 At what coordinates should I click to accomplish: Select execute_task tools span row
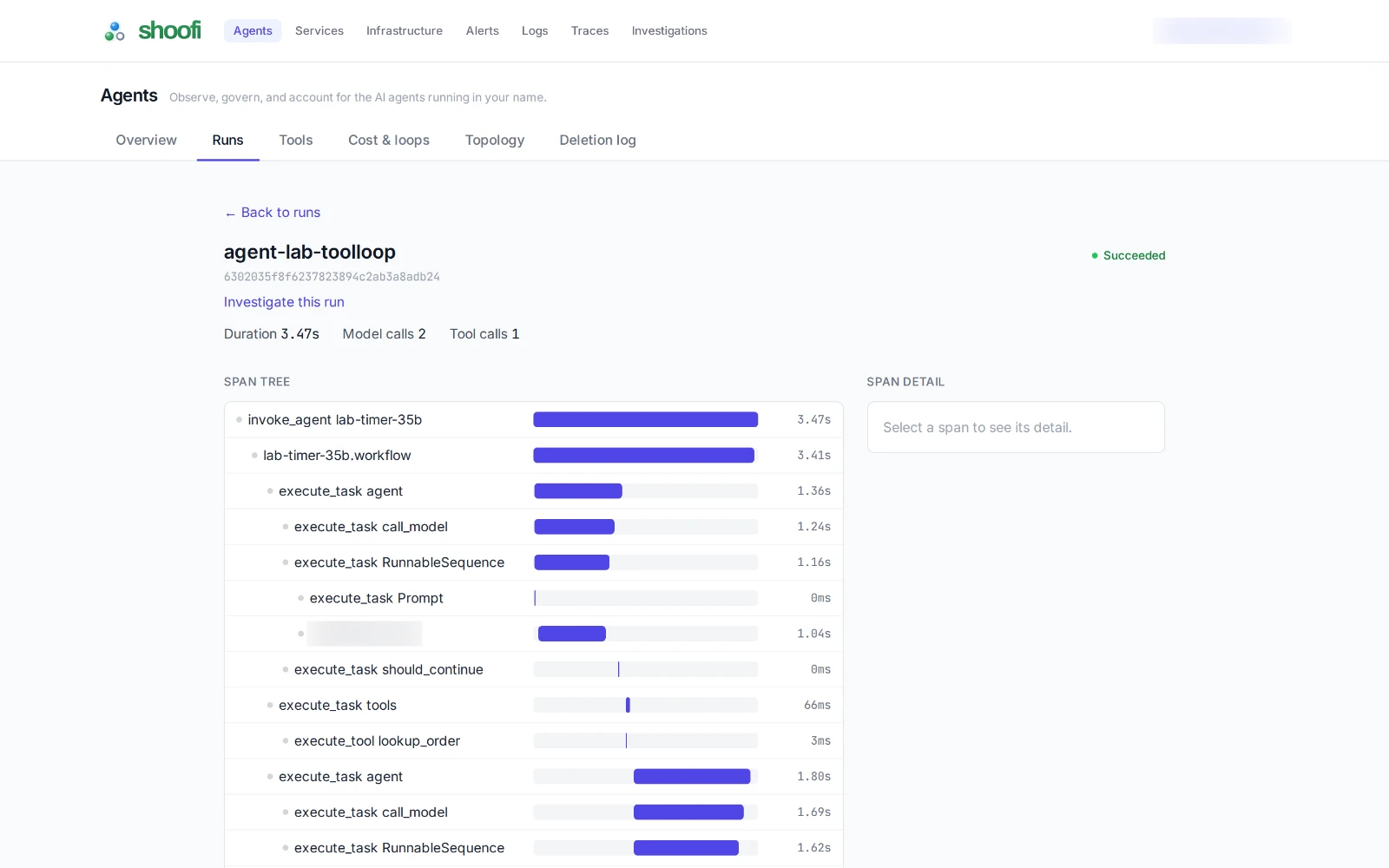point(534,705)
